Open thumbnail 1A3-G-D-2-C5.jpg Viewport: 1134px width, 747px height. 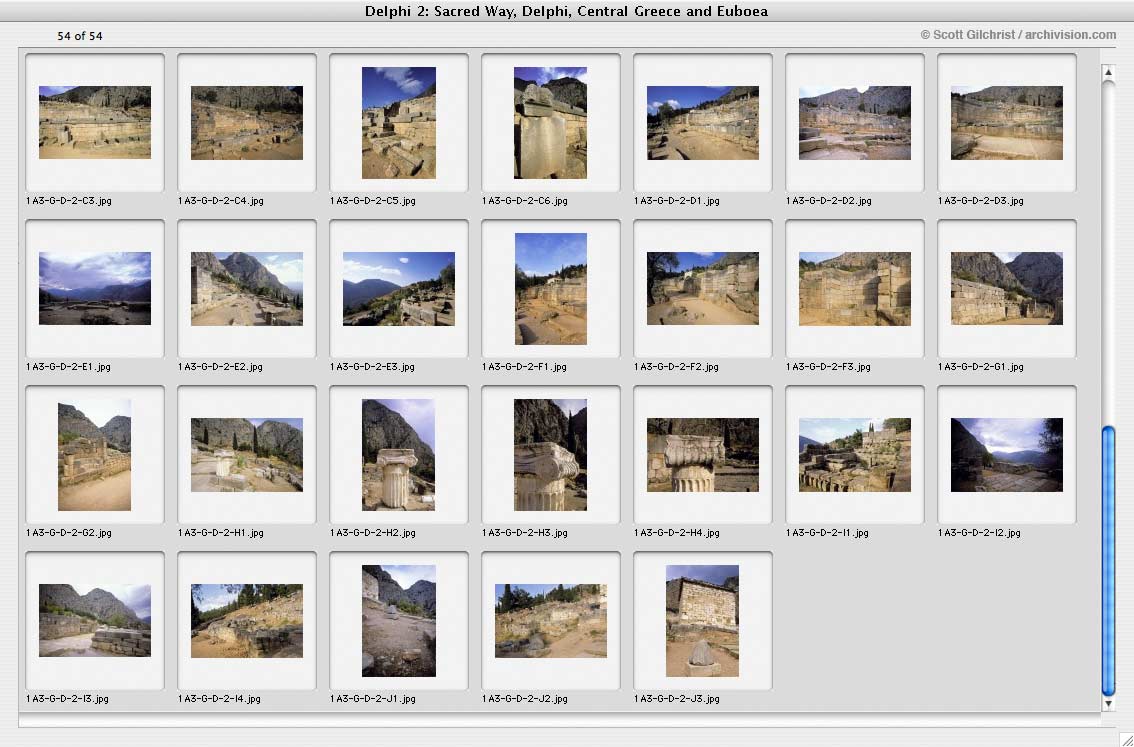pyautogui.click(x=398, y=122)
